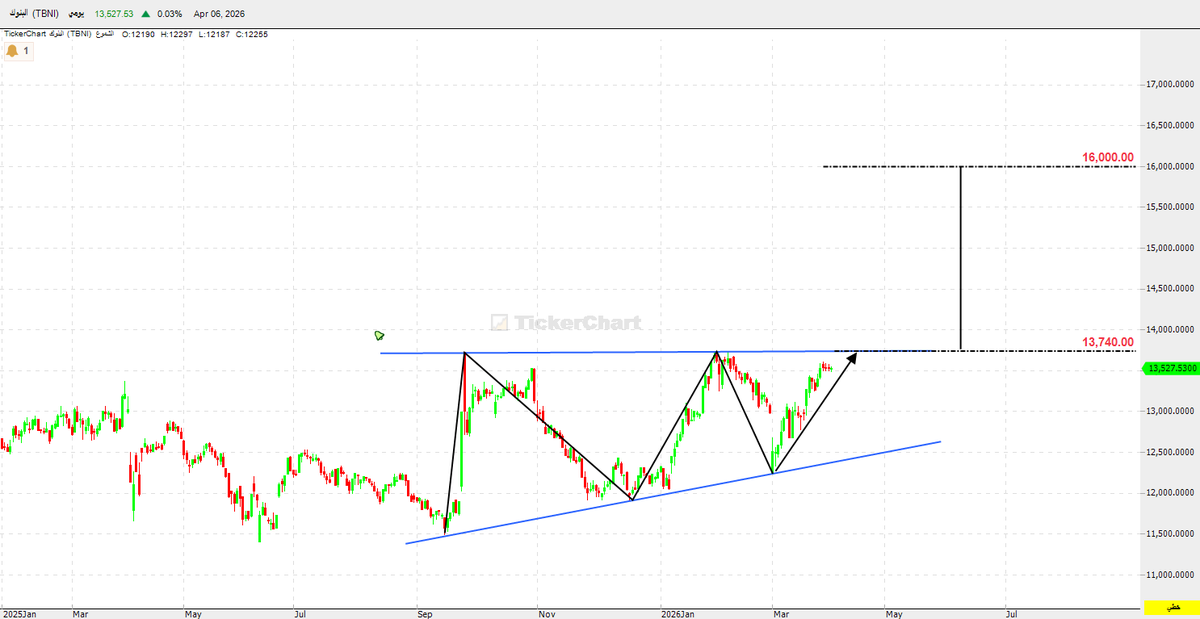Screen dimensions: 1200x619
Task: Open the daily period label in the header
Action: pyautogui.click(x=76, y=14)
